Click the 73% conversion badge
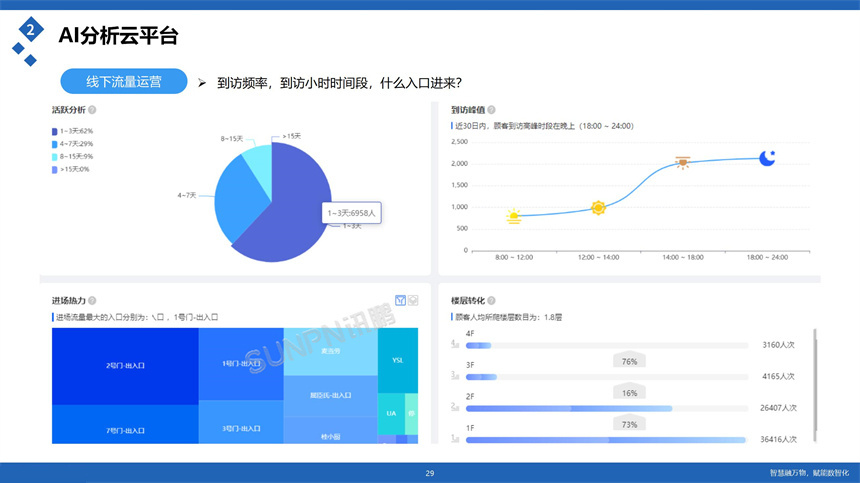The width and height of the screenshot is (860, 483). click(x=629, y=423)
